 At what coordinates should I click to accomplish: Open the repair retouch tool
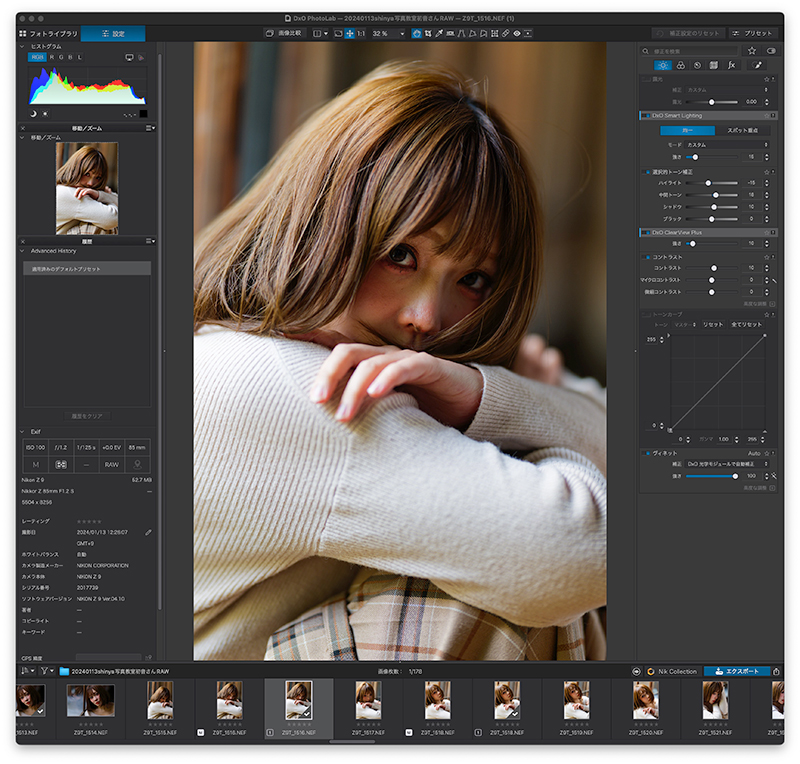click(505, 34)
